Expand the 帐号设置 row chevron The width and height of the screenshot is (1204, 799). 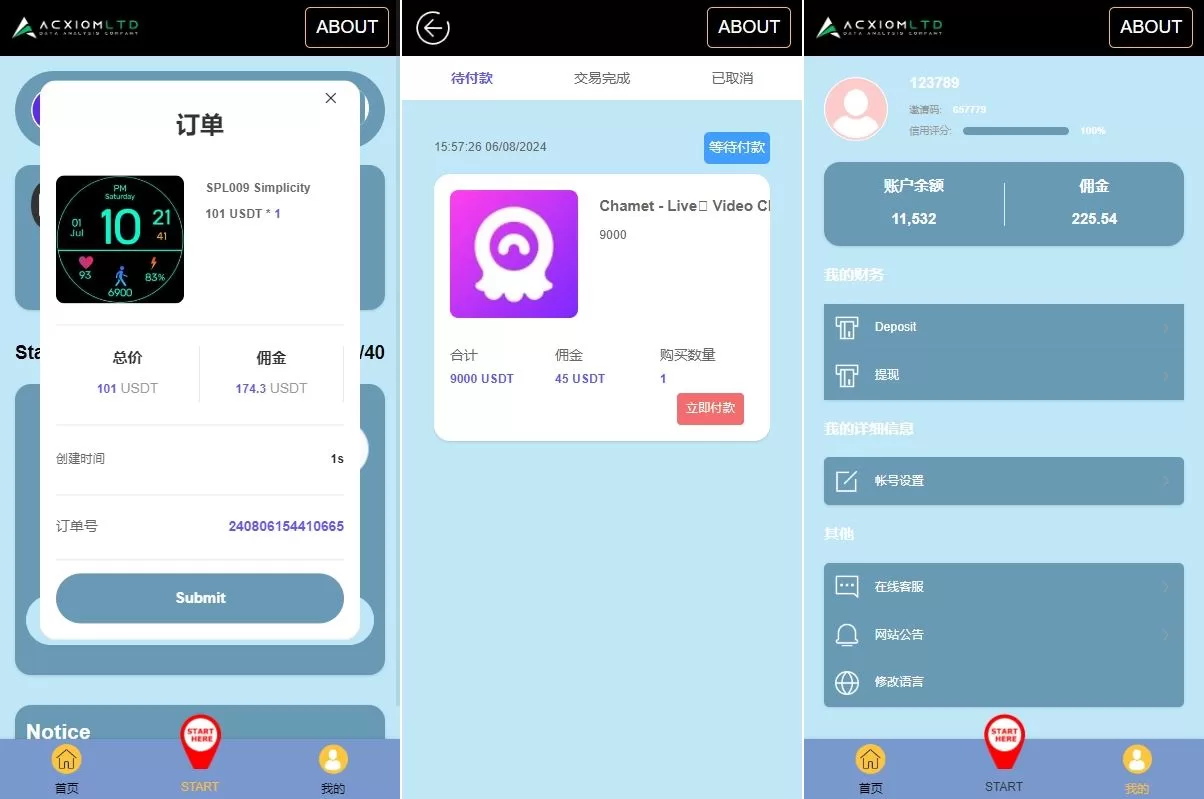click(x=1166, y=481)
